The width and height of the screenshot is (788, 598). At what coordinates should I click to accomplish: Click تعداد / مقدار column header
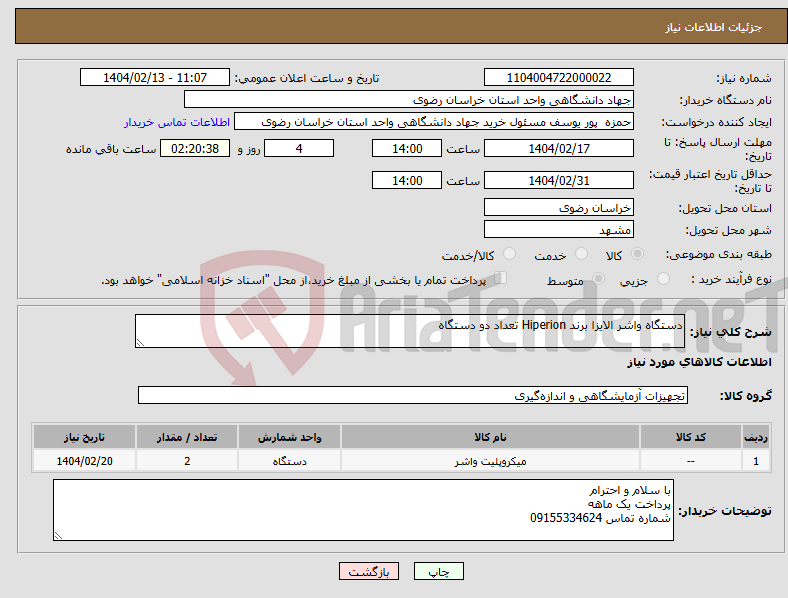click(187, 437)
